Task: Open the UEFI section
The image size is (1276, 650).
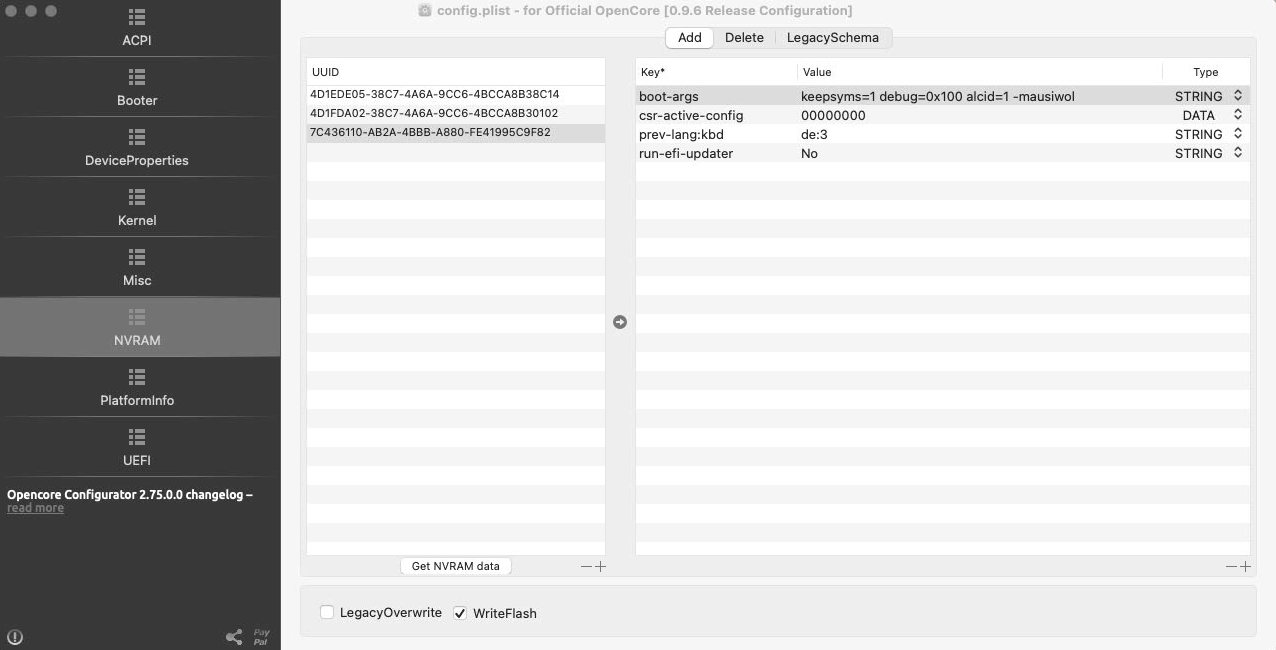Action: coord(137,448)
